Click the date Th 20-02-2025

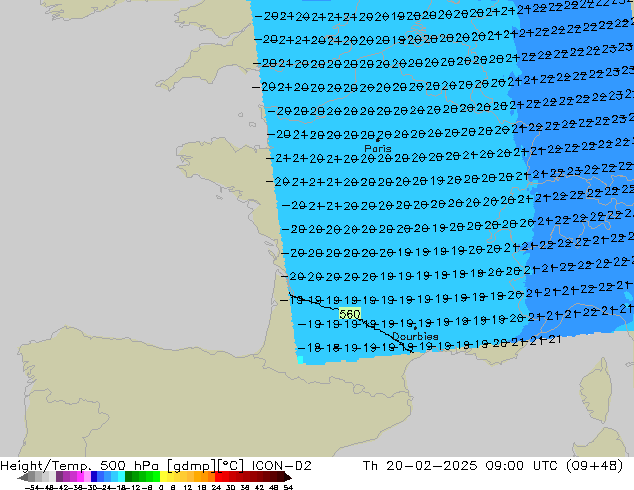pyautogui.click(x=420, y=466)
